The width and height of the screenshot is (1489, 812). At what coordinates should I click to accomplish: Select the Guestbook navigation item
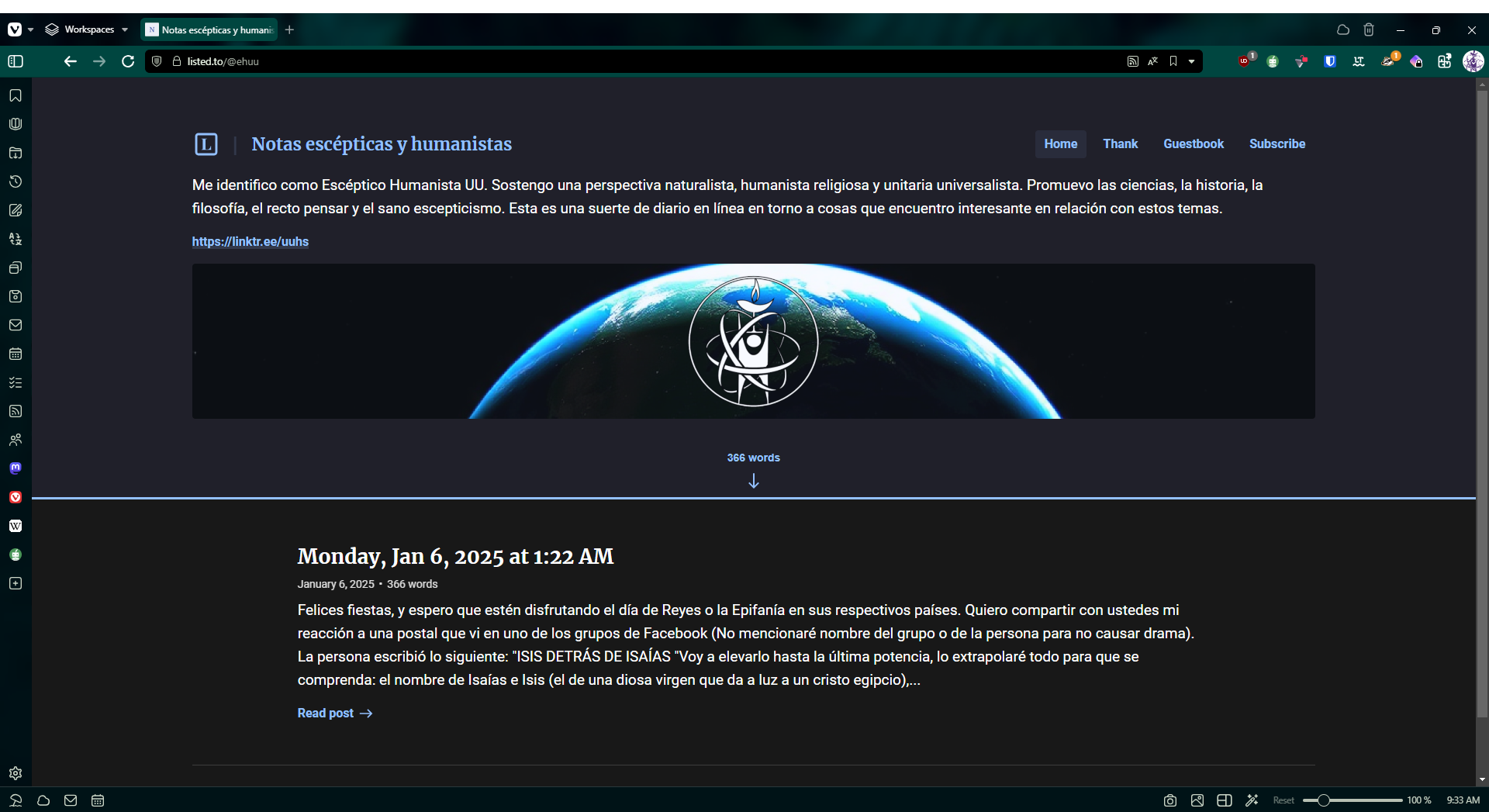(x=1193, y=144)
